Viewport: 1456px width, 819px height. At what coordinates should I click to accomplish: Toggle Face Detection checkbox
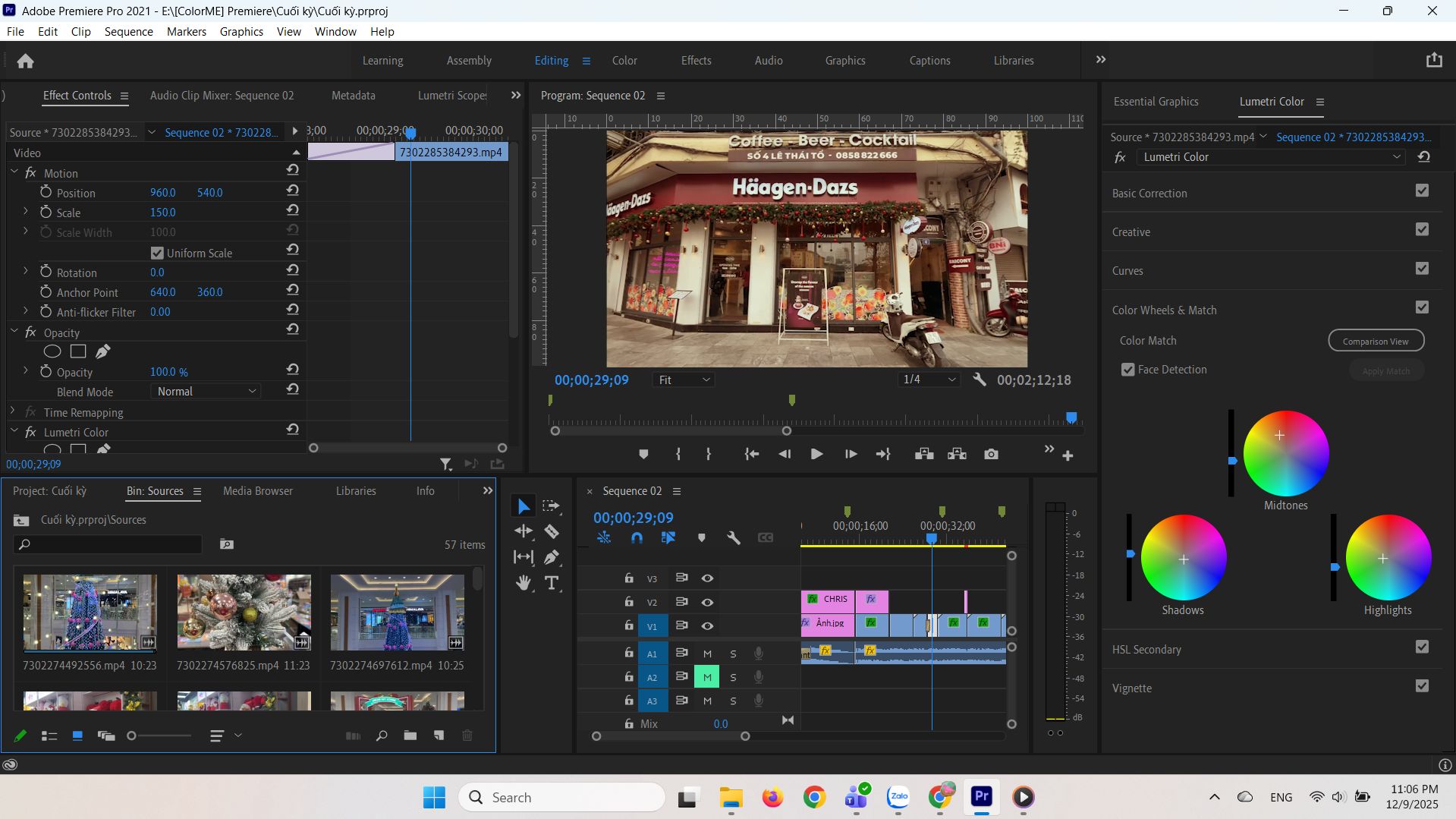tap(1128, 370)
